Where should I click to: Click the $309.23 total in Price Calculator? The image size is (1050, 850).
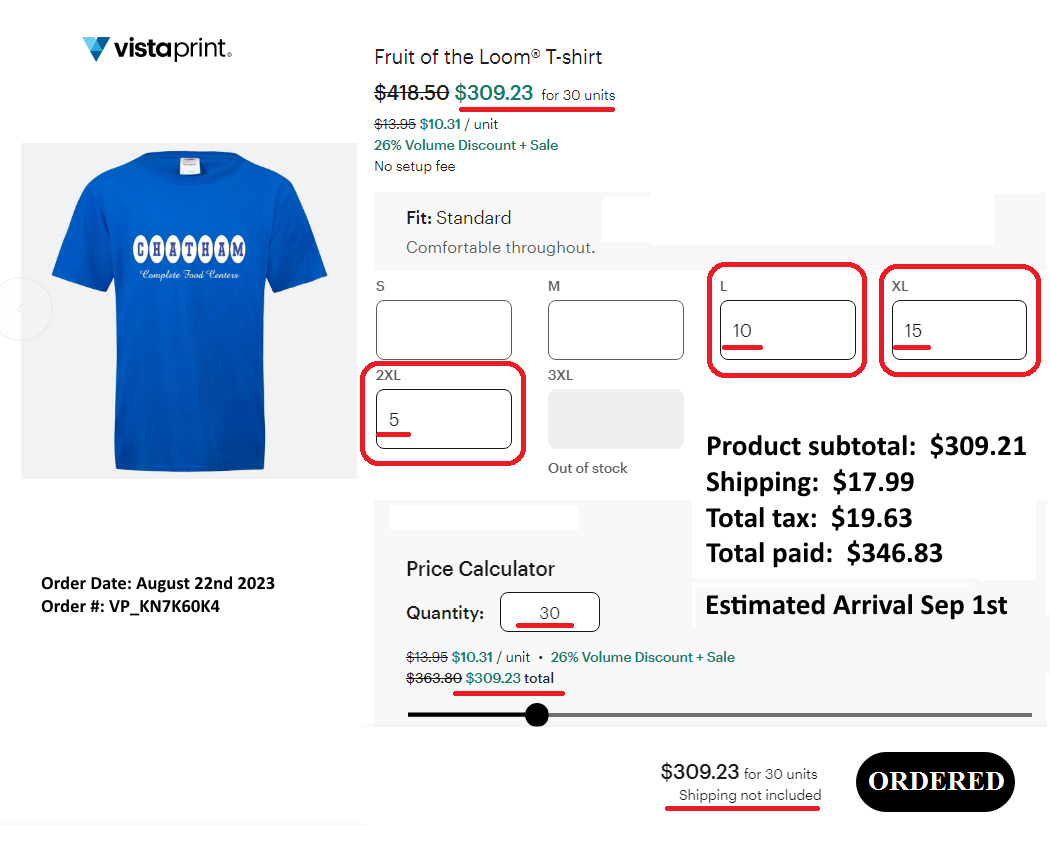(508, 678)
